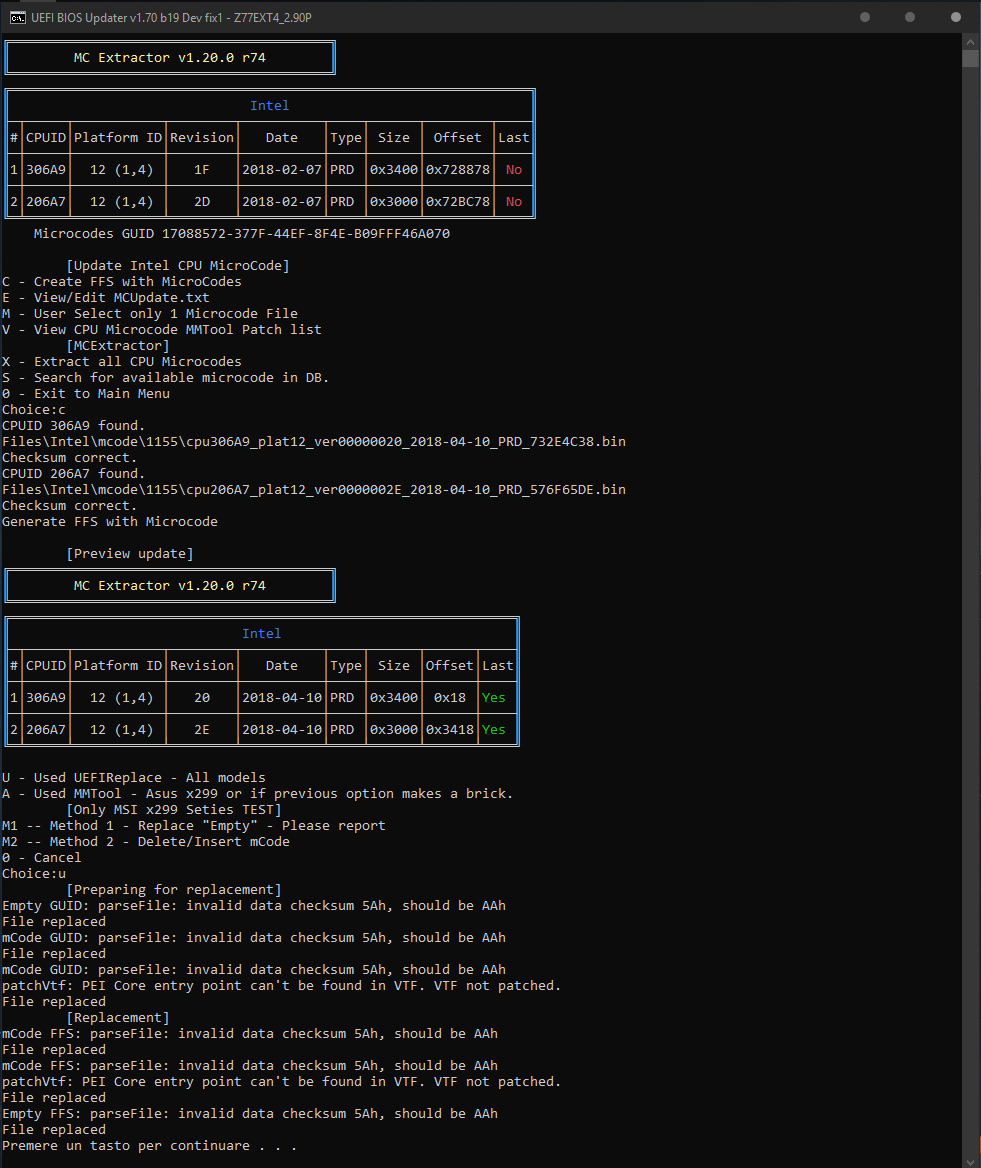Click 'CPUID 306A9 found.' line

(74, 426)
